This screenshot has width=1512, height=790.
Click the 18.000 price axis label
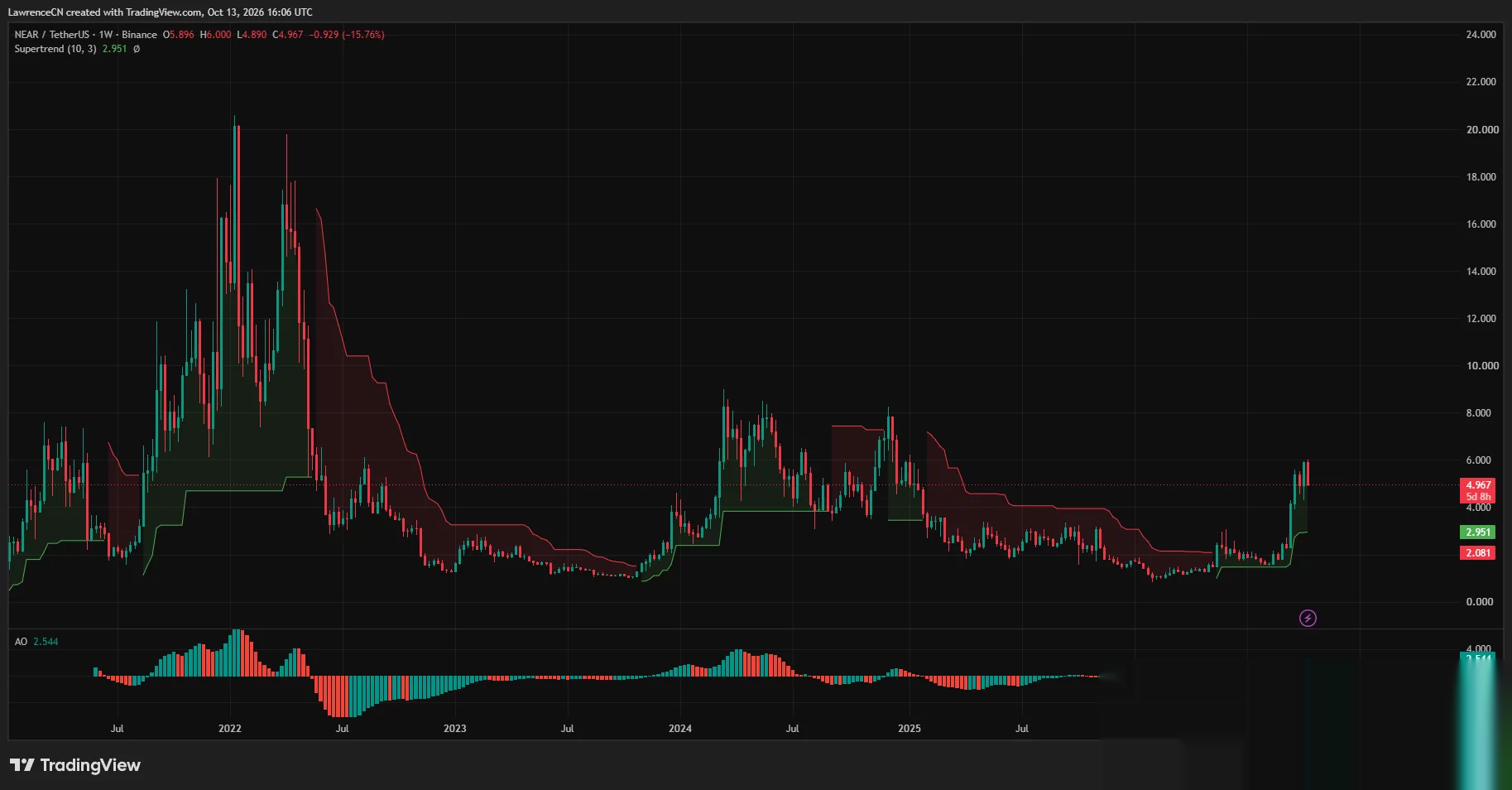tap(1481, 177)
